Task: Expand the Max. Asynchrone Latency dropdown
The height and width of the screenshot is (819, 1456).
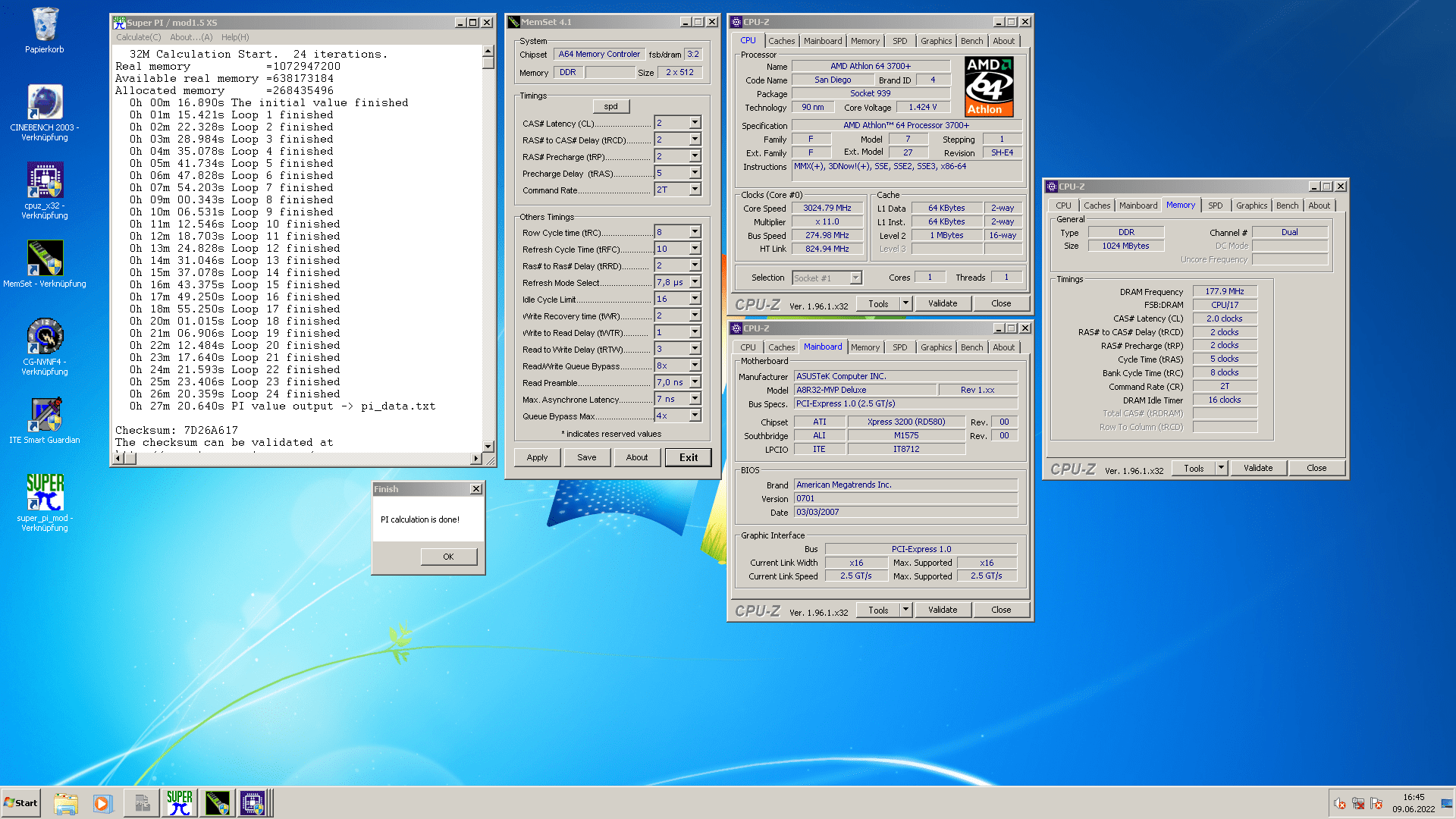Action: 695,399
